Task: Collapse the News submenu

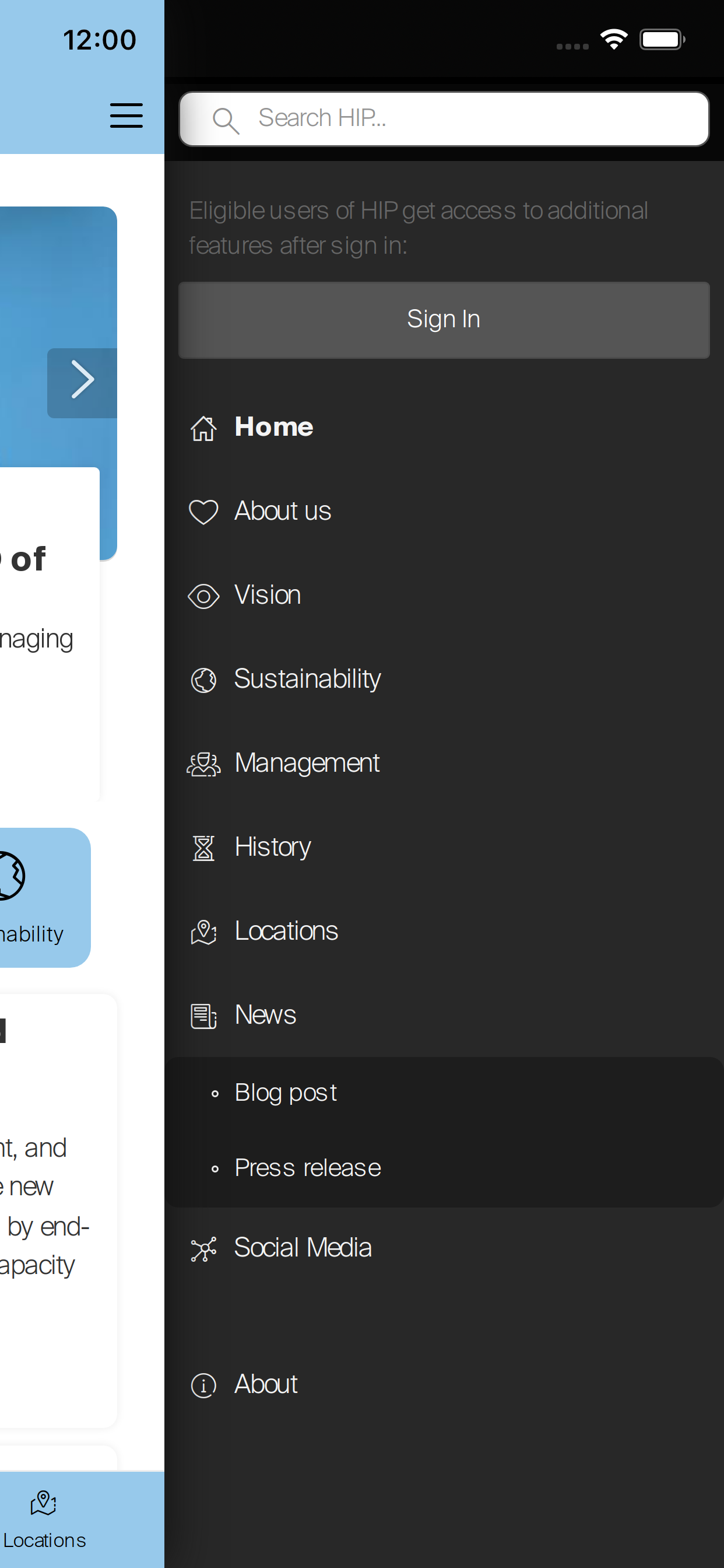Action: [x=444, y=1016]
